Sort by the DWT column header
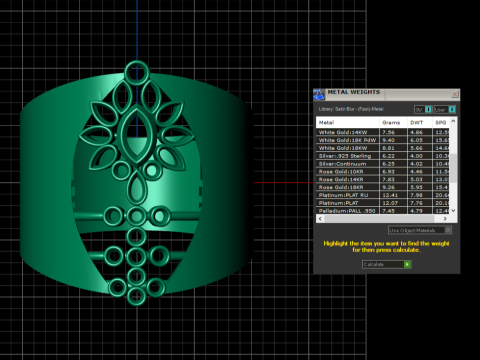Screen dimensions: 480x360 tap(420, 122)
